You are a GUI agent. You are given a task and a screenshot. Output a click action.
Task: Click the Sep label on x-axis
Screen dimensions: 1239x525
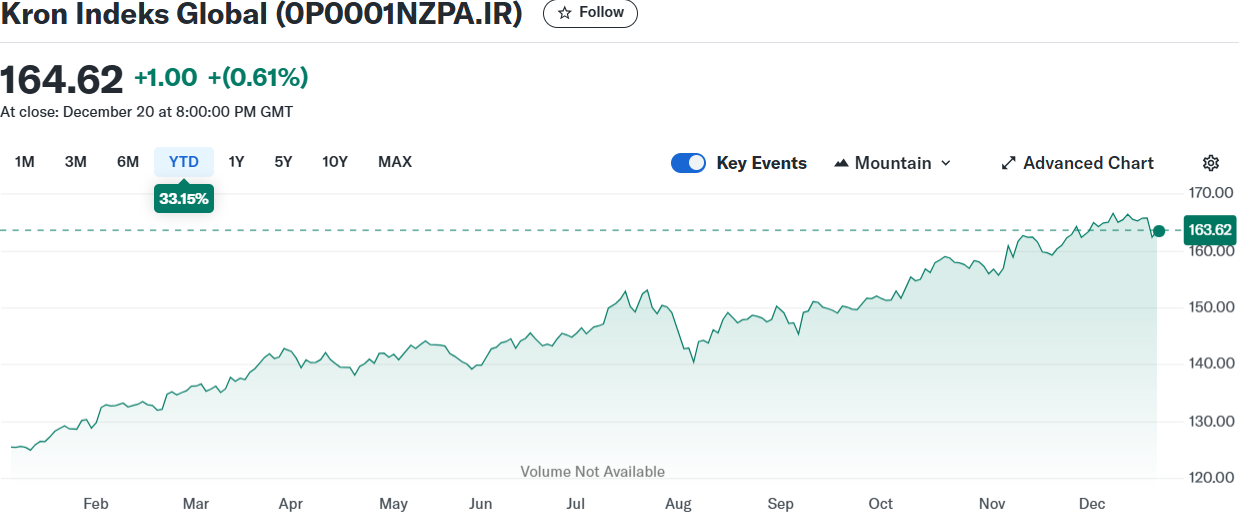[781, 504]
